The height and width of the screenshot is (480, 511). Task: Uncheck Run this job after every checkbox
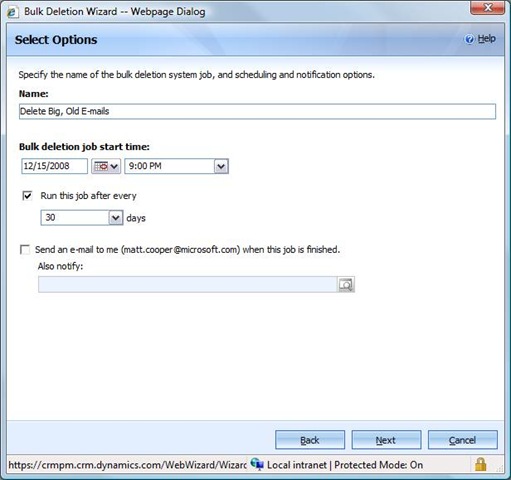[x=27, y=195]
